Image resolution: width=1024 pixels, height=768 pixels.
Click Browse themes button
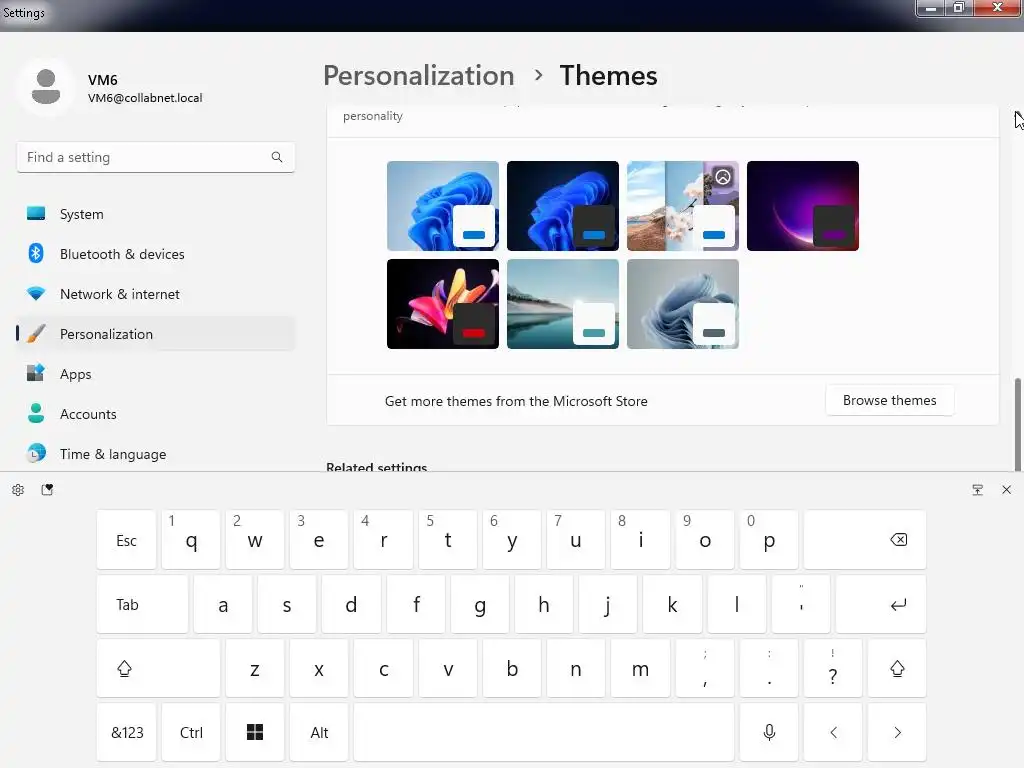pos(889,400)
